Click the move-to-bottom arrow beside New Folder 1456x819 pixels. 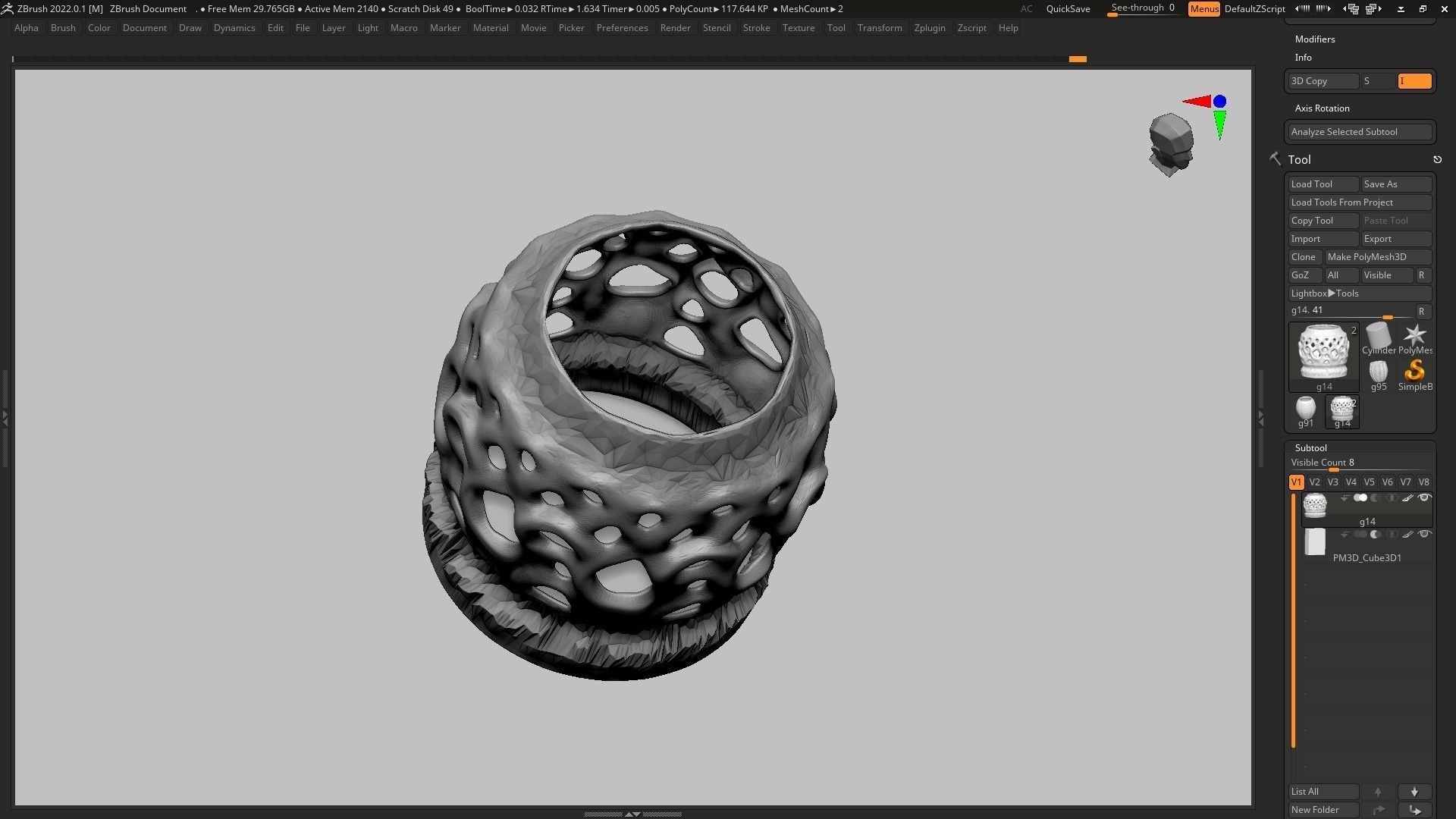pyautogui.click(x=1414, y=810)
